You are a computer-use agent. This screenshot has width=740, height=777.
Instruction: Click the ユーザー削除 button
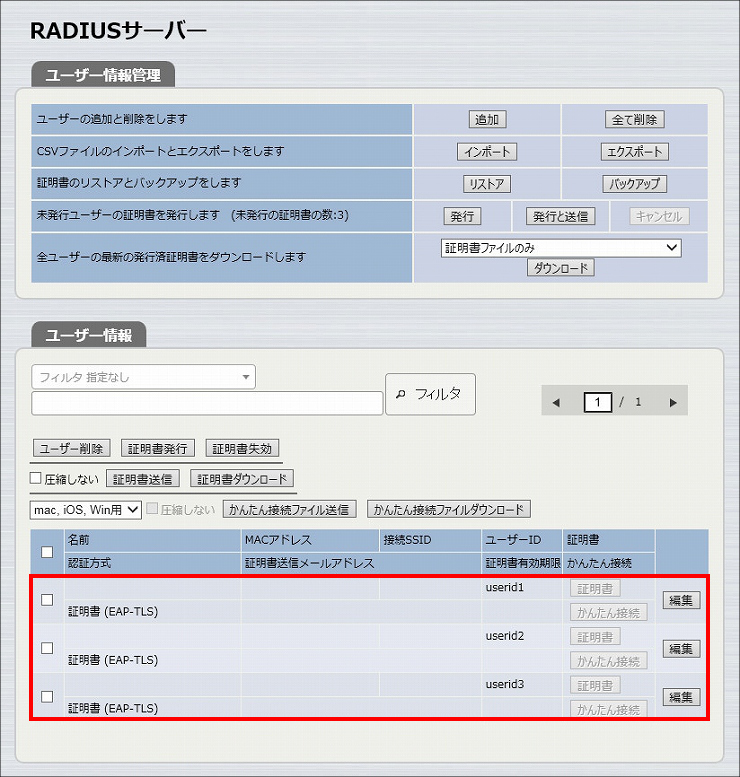[71, 448]
